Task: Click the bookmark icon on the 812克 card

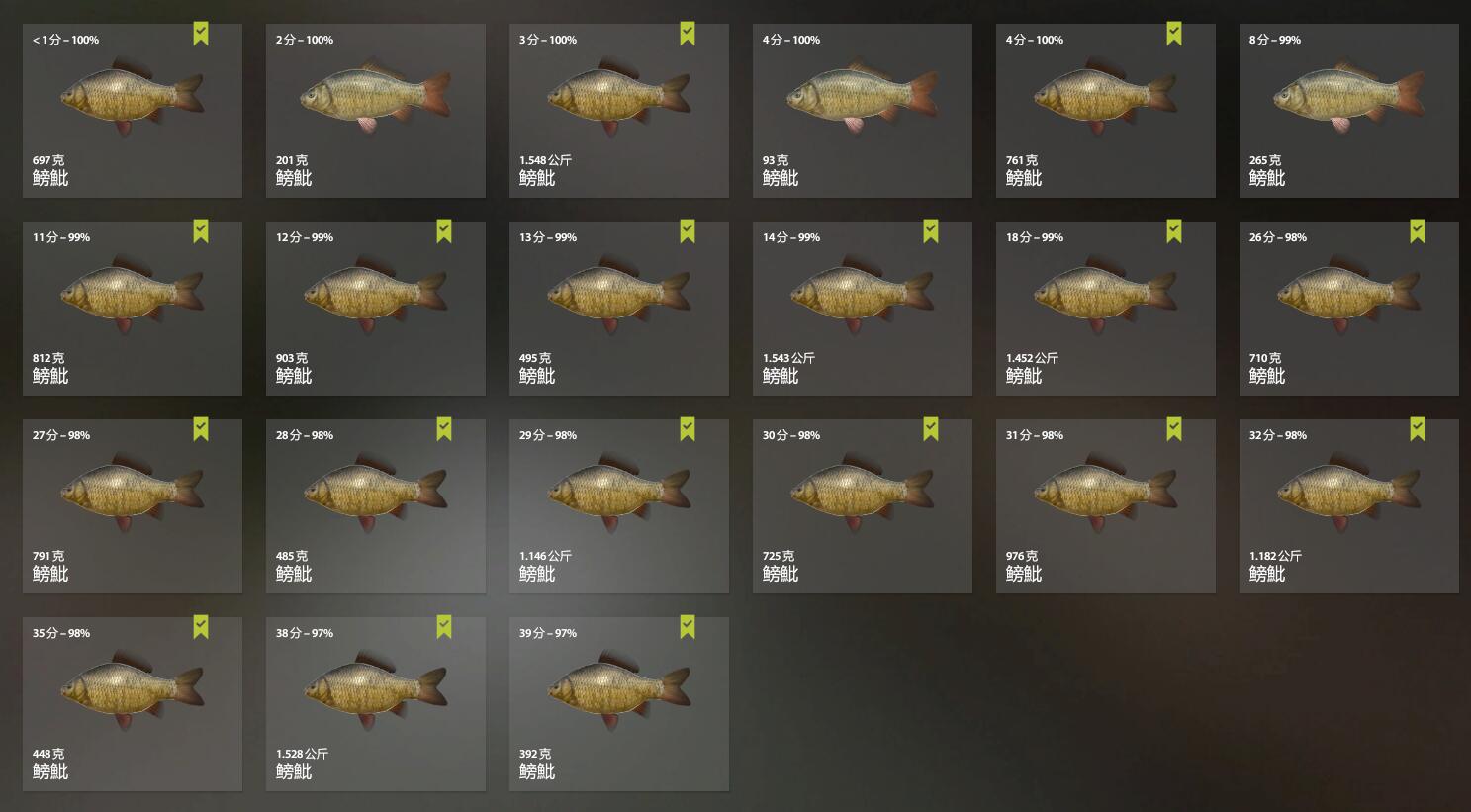Action: [201, 232]
